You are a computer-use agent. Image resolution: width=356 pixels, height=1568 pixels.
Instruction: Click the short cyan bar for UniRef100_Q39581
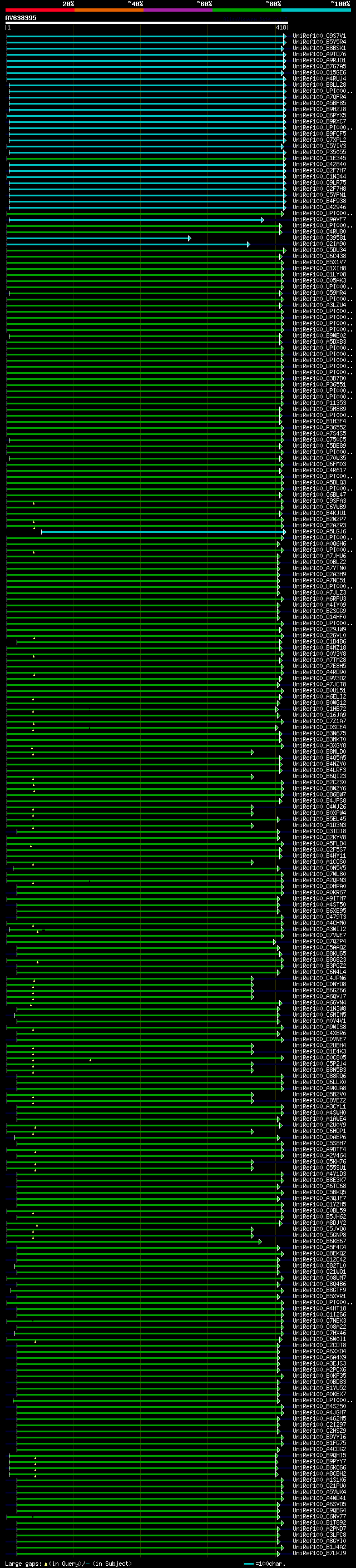tap(99, 238)
